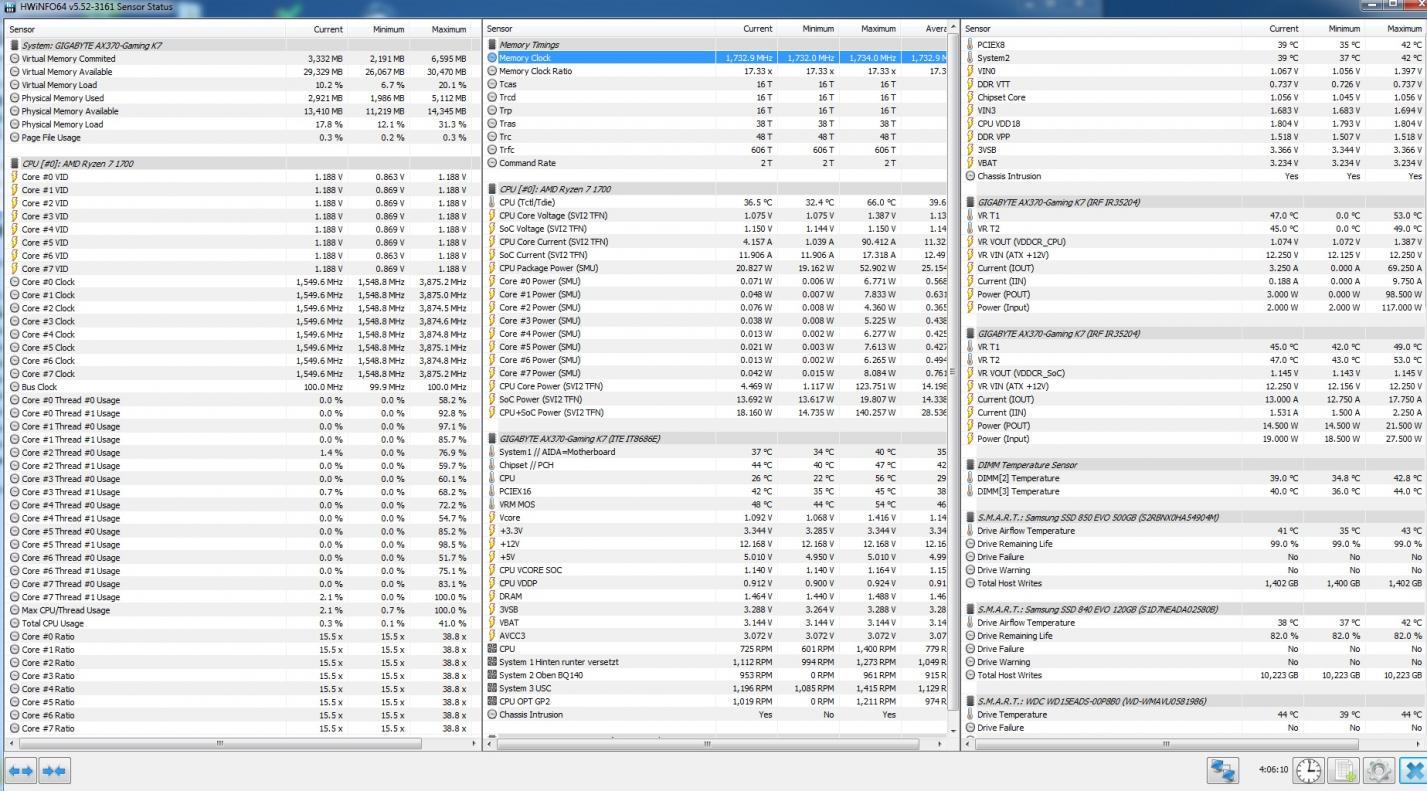The height and width of the screenshot is (791, 1427).
Task: Click the thermometer icon beside VRM MOS
Action: coord(491,504)
